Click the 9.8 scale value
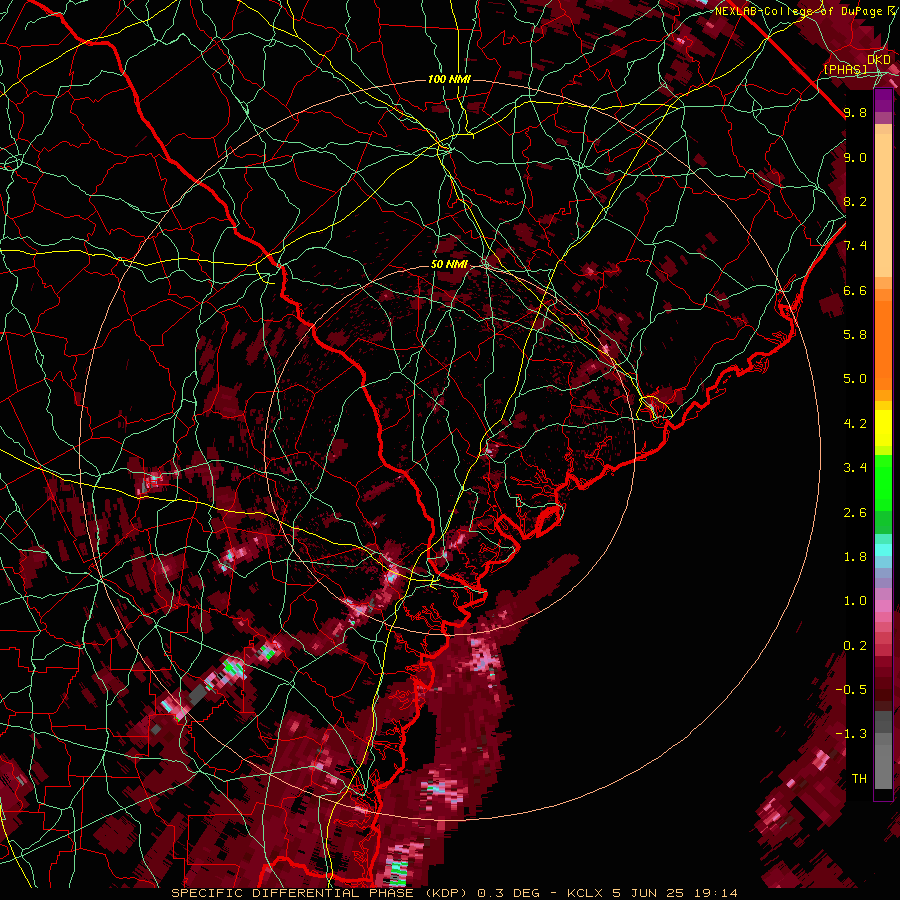Image resolution: width=900 pixels, height=900 pixels. [x=855, y=112]
